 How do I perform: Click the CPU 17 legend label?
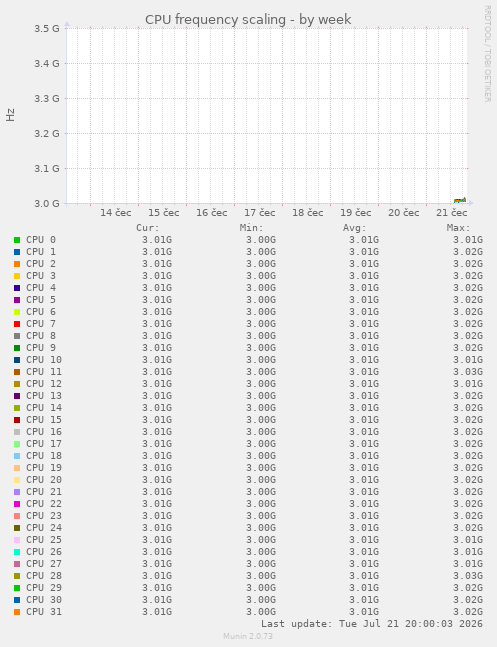click(x=44, y=444)
